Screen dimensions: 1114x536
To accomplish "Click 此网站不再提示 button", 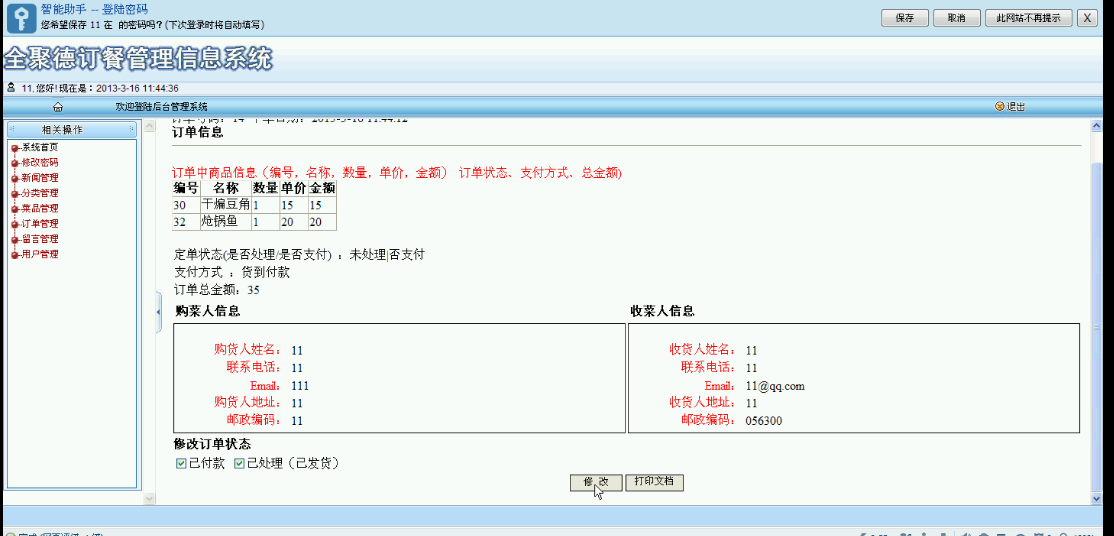I will pos(1029,18).
